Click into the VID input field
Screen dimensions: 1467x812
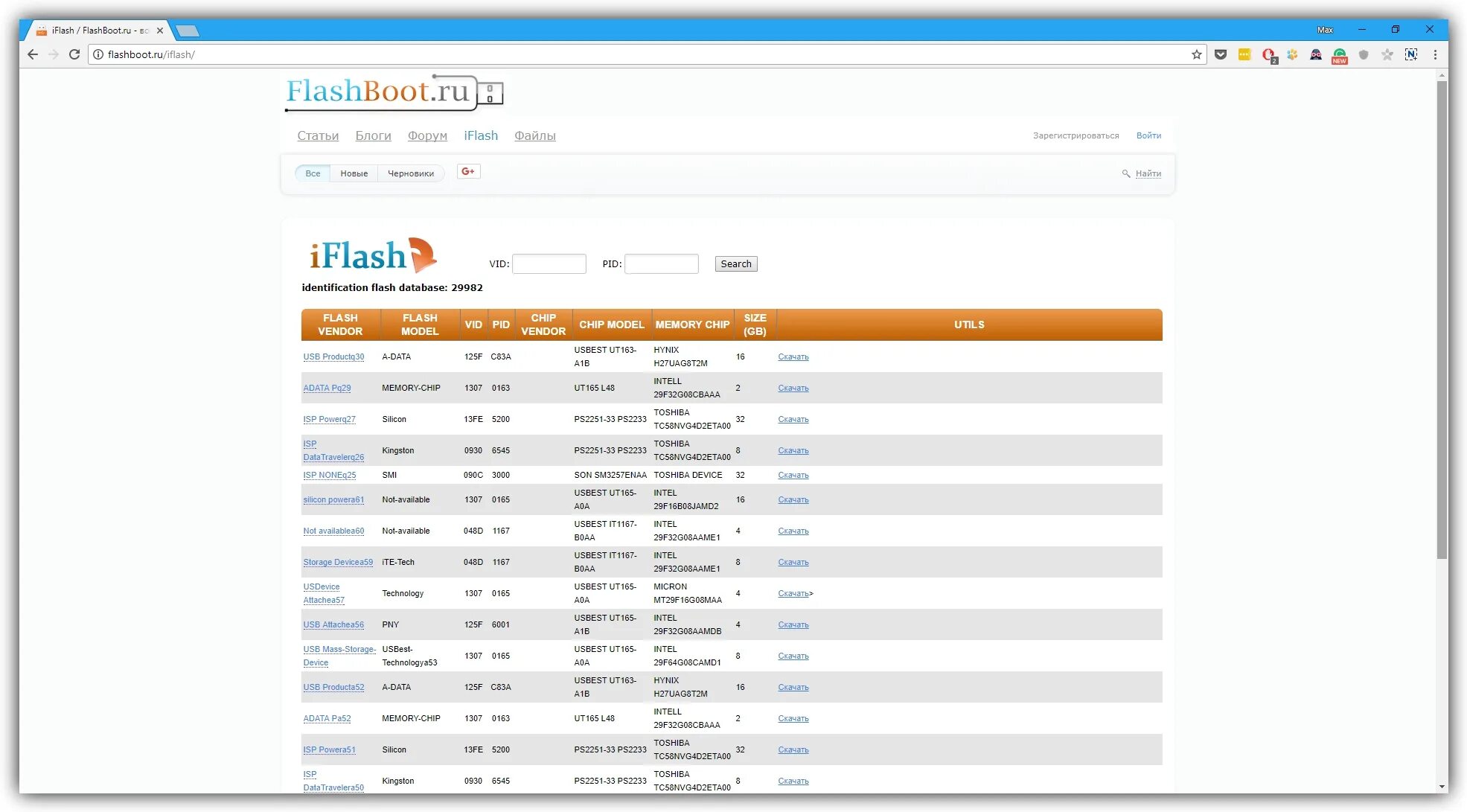click(549, 264)
